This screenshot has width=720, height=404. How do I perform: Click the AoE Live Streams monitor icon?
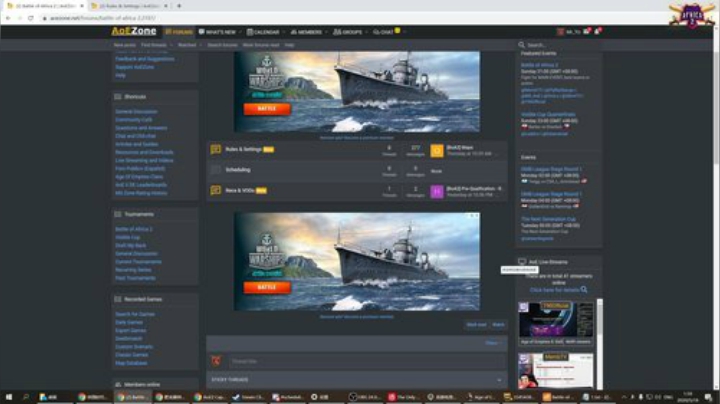(x=522, y=262)
